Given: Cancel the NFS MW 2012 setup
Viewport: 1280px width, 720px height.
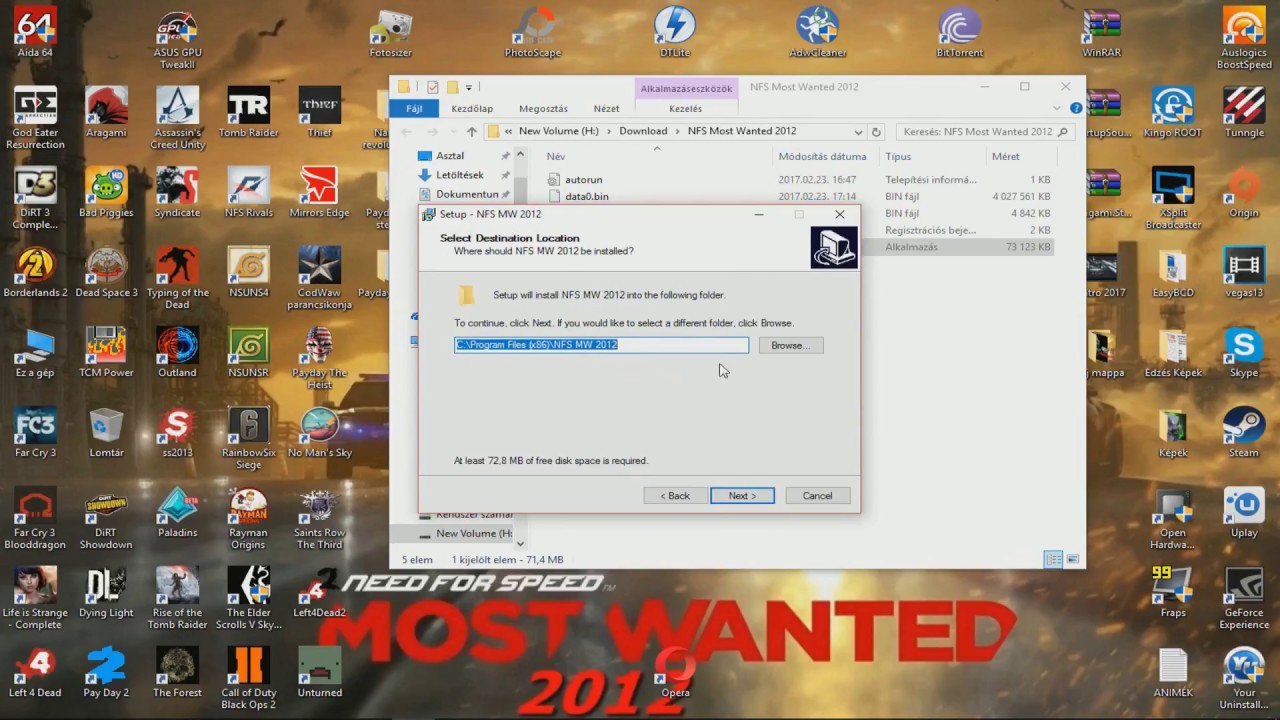Looking at the screenshot, I should [x=817, y=496].
